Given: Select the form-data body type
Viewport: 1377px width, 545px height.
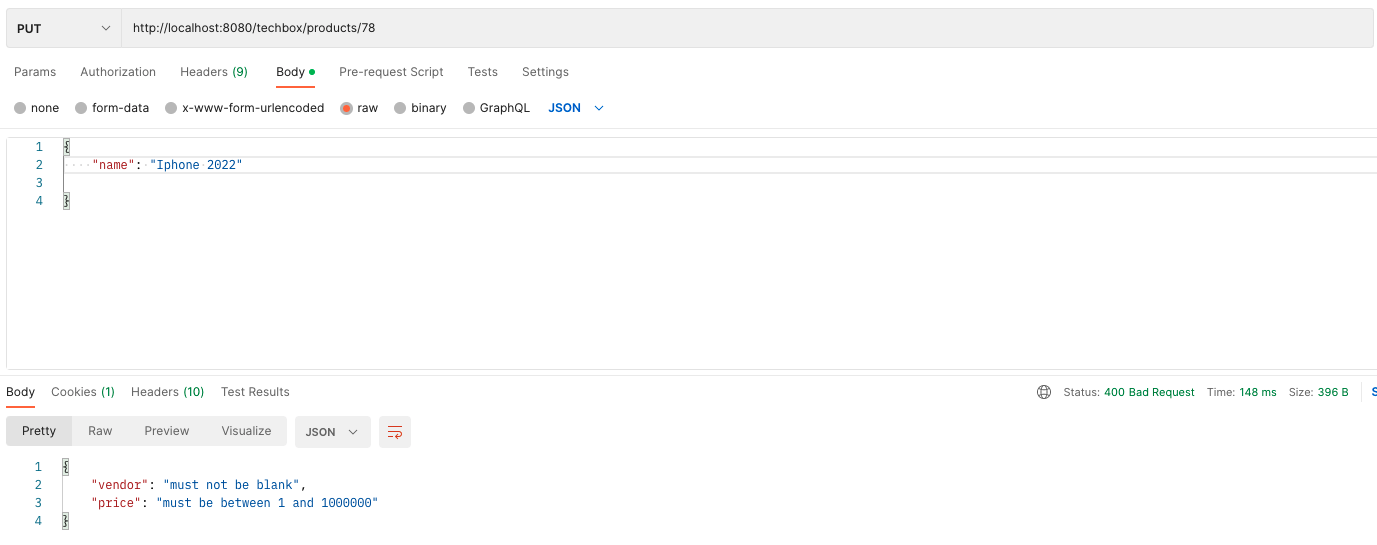Looking at the screenshot, I should 112,108.
